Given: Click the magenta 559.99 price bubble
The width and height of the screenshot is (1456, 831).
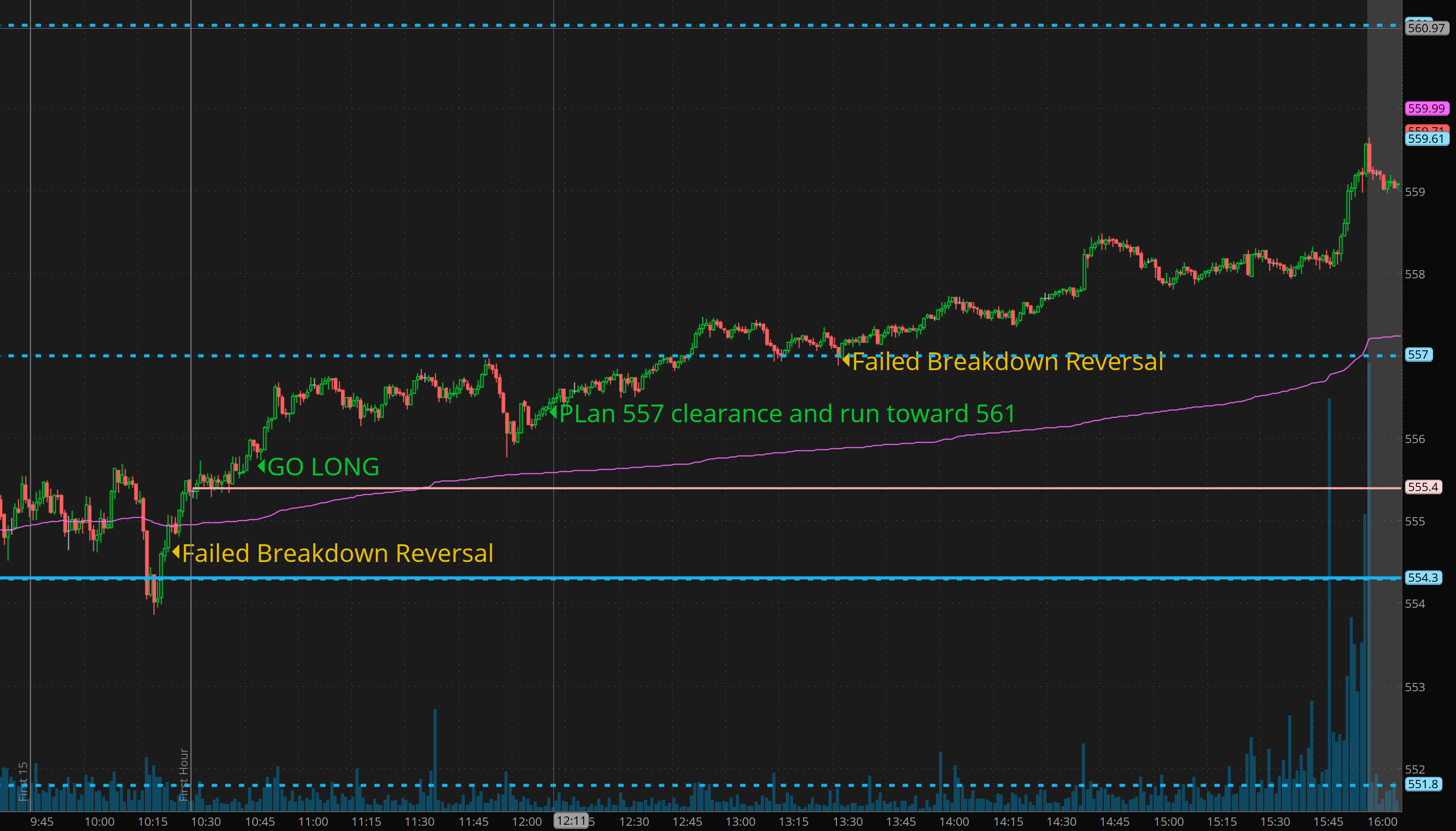Looking at the screenshot, I should point(1426,108).
